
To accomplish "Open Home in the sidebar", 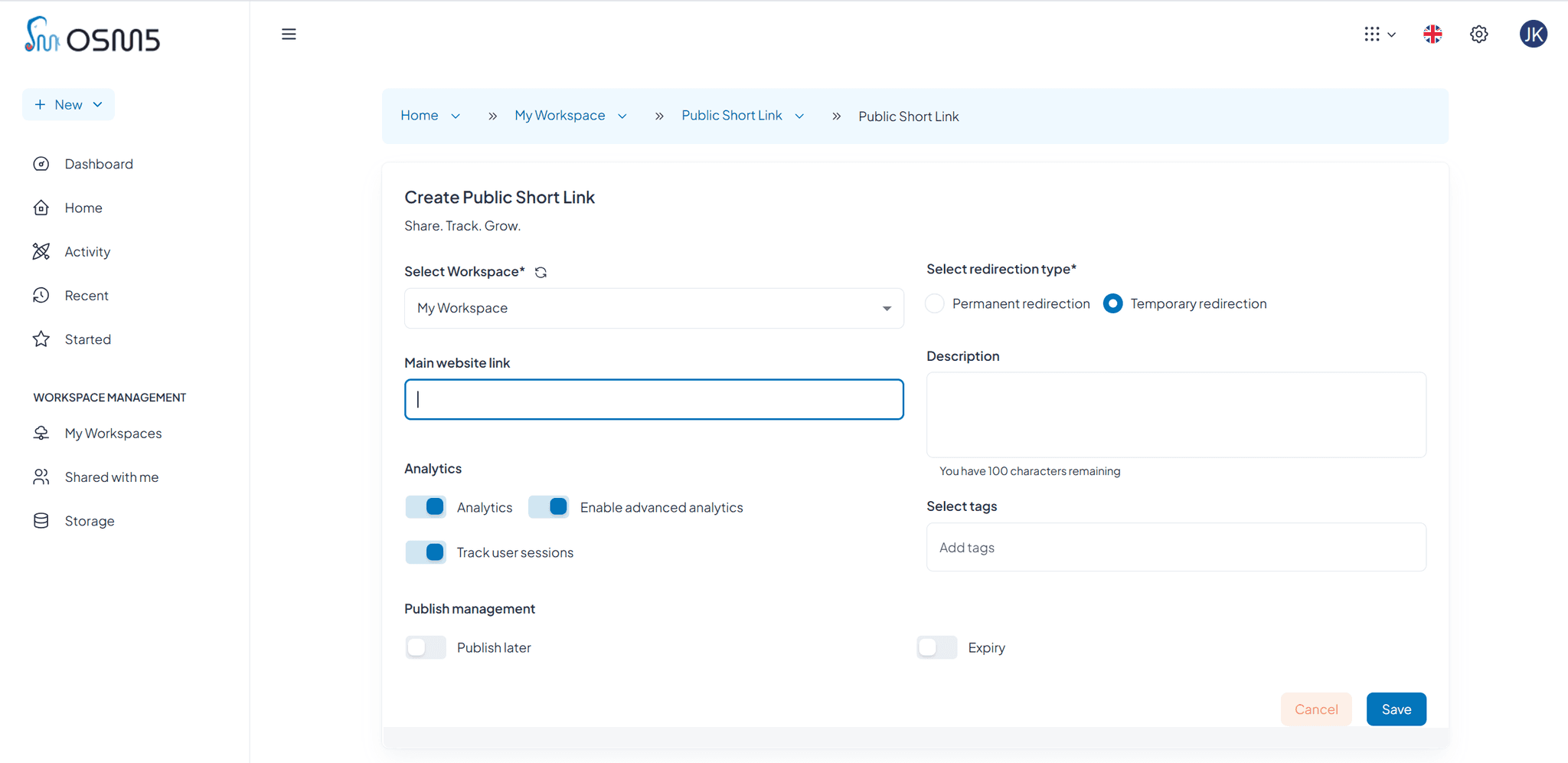I will click(x=83, y=208).
